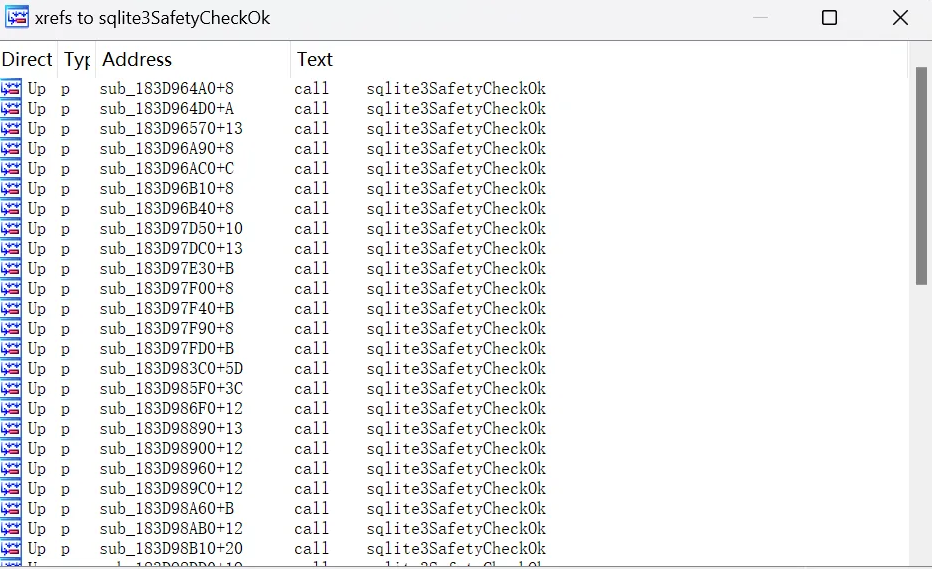Image resolution: width=932 pixels, height=569 pixels.
Task: Select address sub_183D97FD0+B
Action: (166, 348)
